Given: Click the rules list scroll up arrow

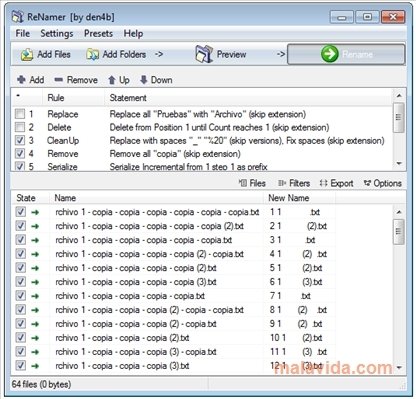Looking at the screenshot, I should [x=399, y=96].
